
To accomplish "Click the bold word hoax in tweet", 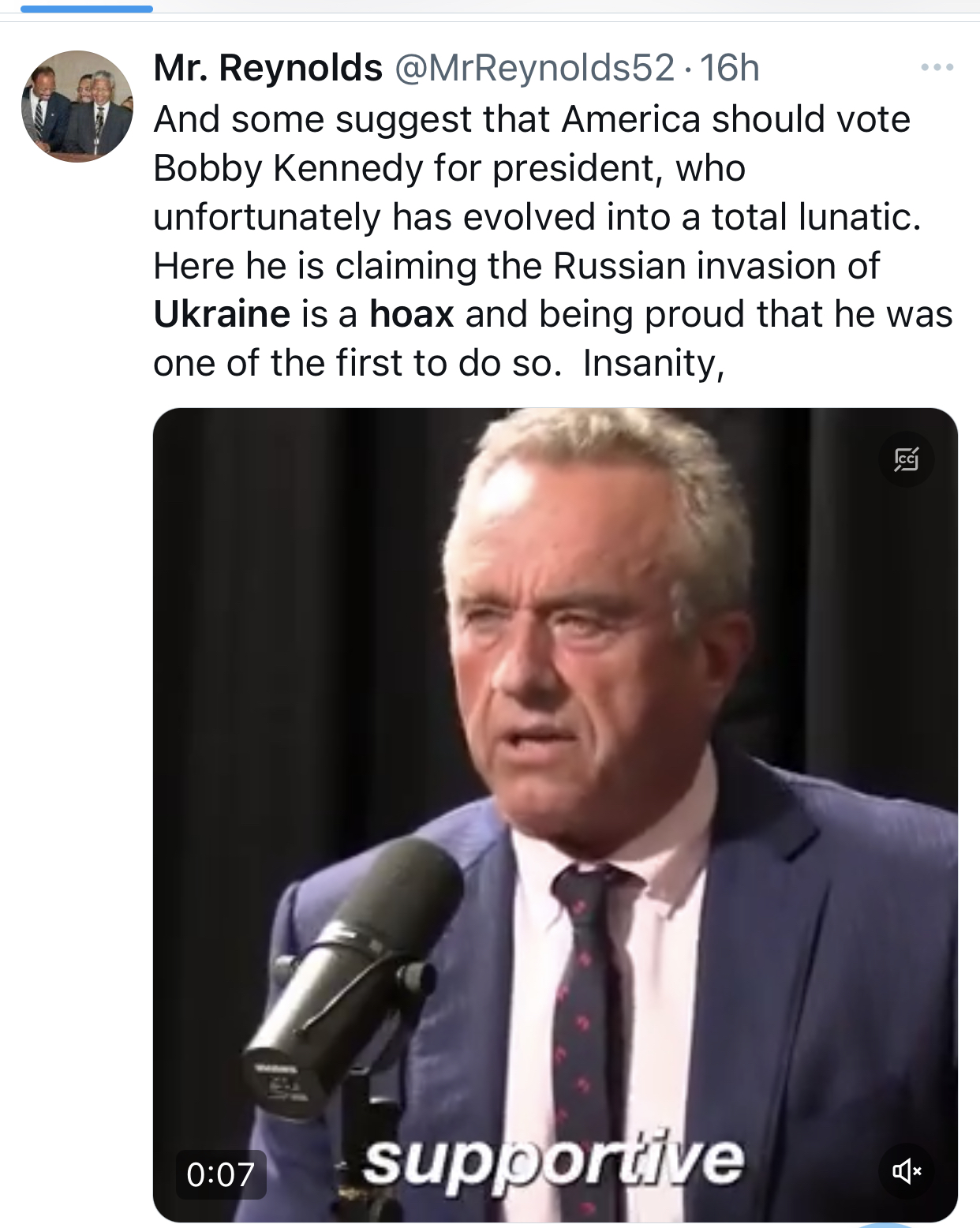I will pyautogui.click(x=411, y=314).
